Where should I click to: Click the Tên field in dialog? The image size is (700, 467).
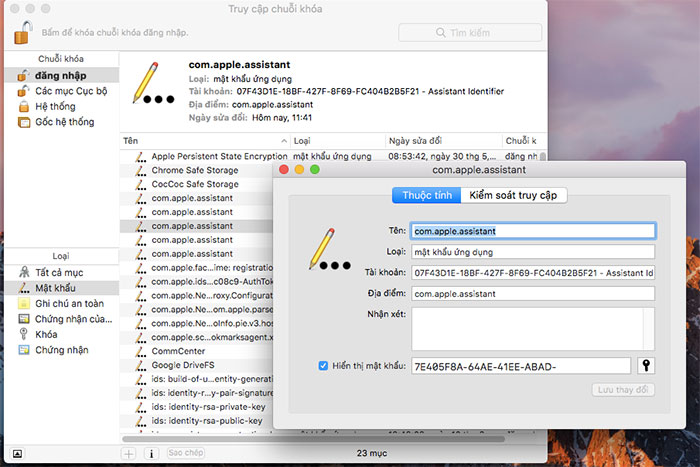point(533,231)
